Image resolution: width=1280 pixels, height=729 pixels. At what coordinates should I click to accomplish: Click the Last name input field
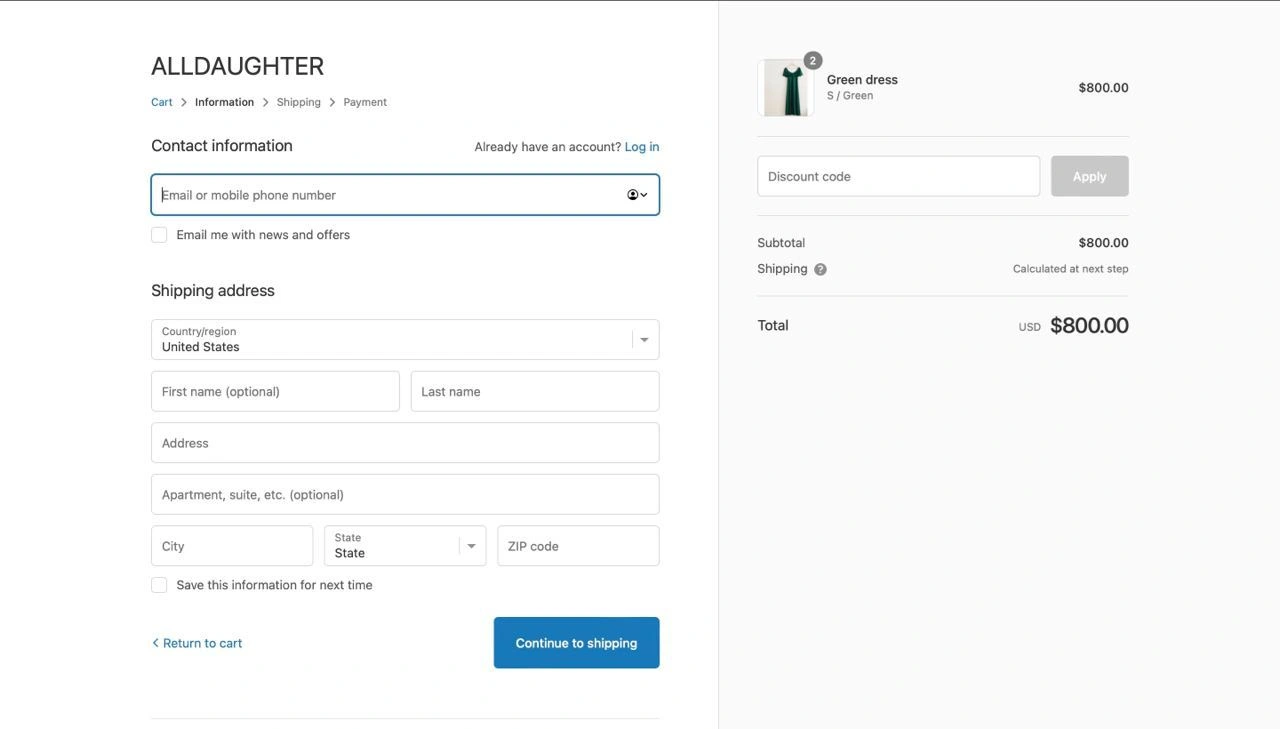pos(535,392)
